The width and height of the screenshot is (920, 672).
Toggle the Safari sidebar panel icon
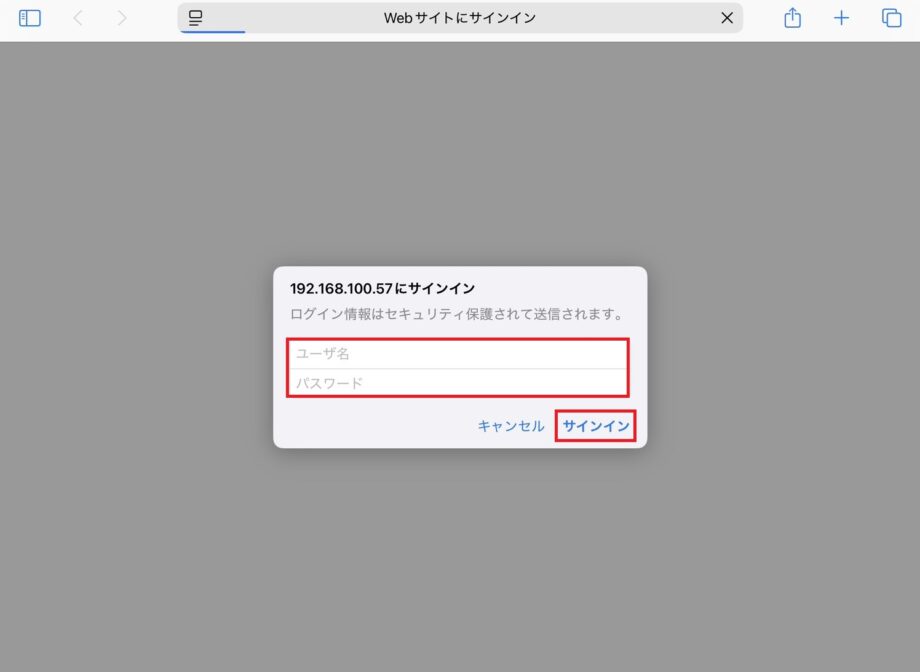(30, 18)
